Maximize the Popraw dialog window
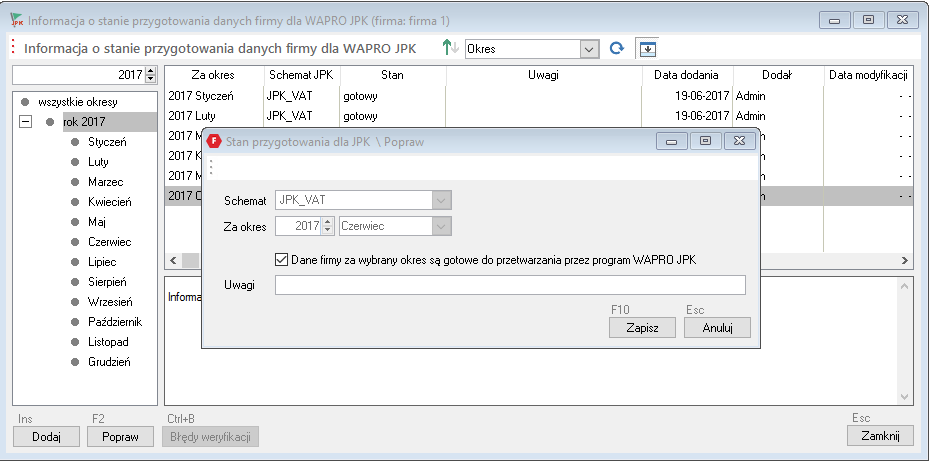The height and width of the screenshot is (462, 929). coord(705,141)
